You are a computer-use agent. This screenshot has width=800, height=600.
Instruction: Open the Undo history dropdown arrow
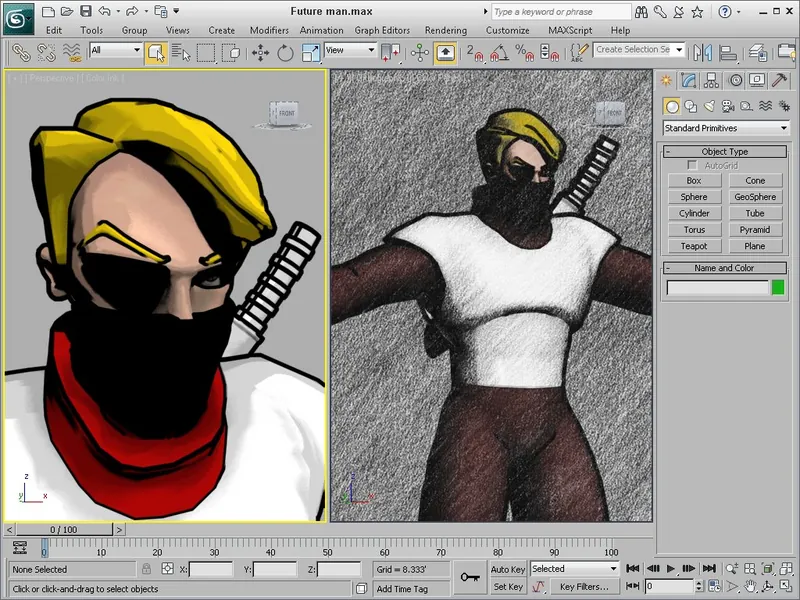click(x=118, y=11)
